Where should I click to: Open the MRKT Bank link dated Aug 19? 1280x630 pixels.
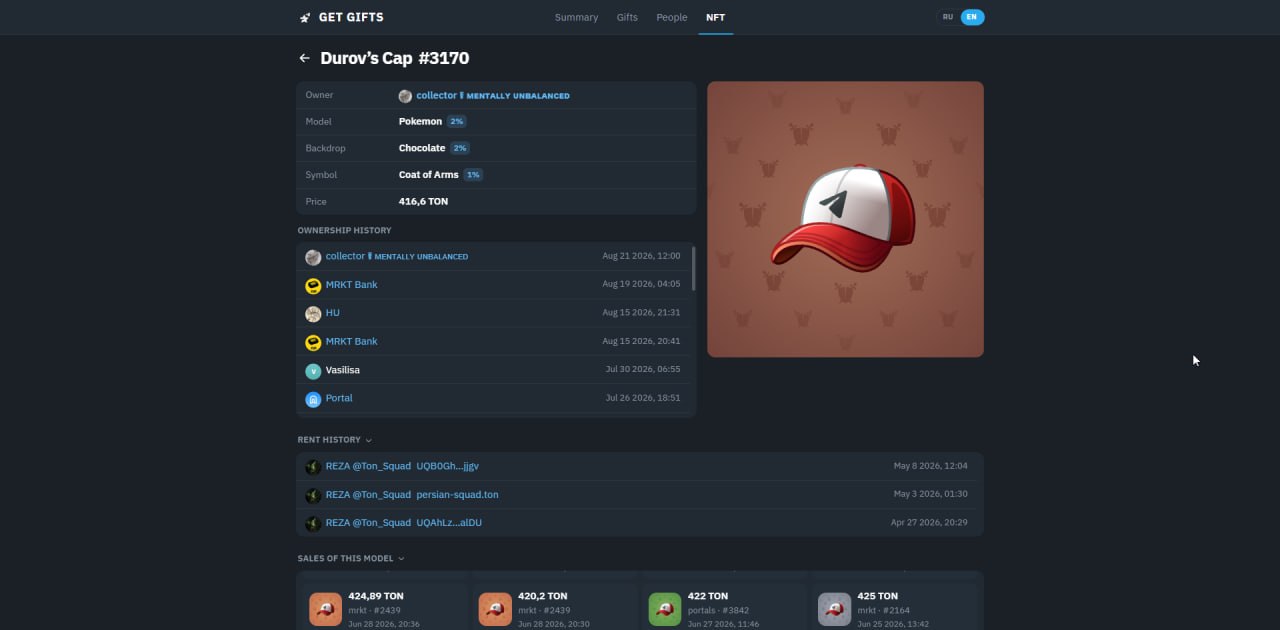pyautogui.click(x=352, y=285)
